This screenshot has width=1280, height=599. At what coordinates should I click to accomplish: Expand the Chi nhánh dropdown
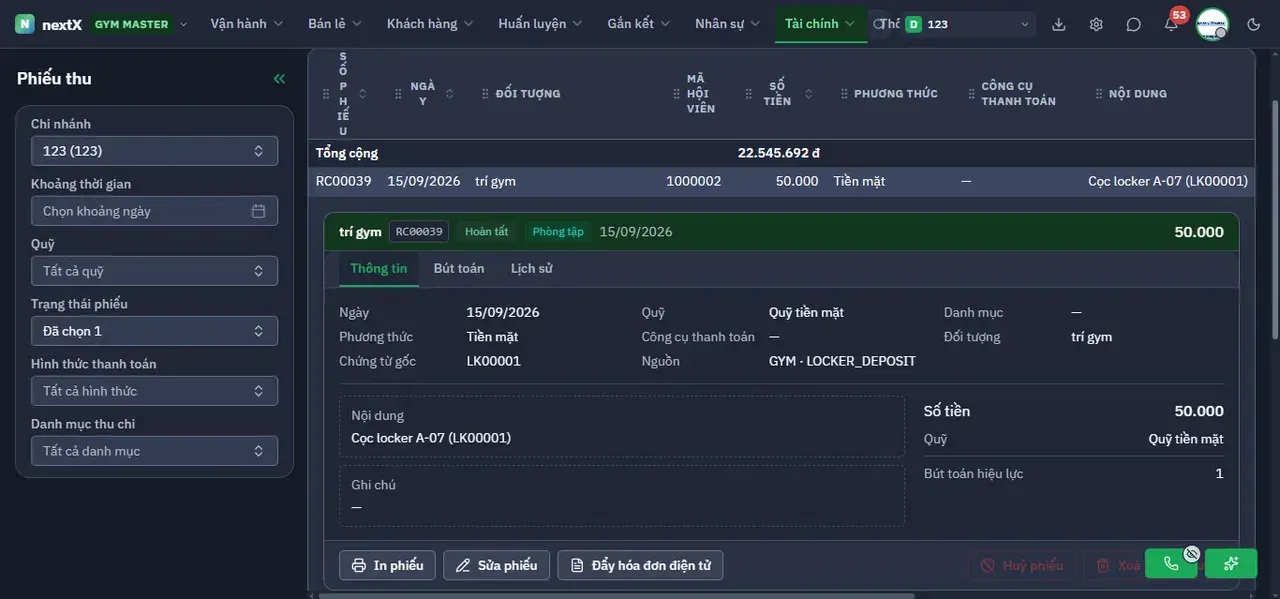pyautogui.click(x=154, y=151)
